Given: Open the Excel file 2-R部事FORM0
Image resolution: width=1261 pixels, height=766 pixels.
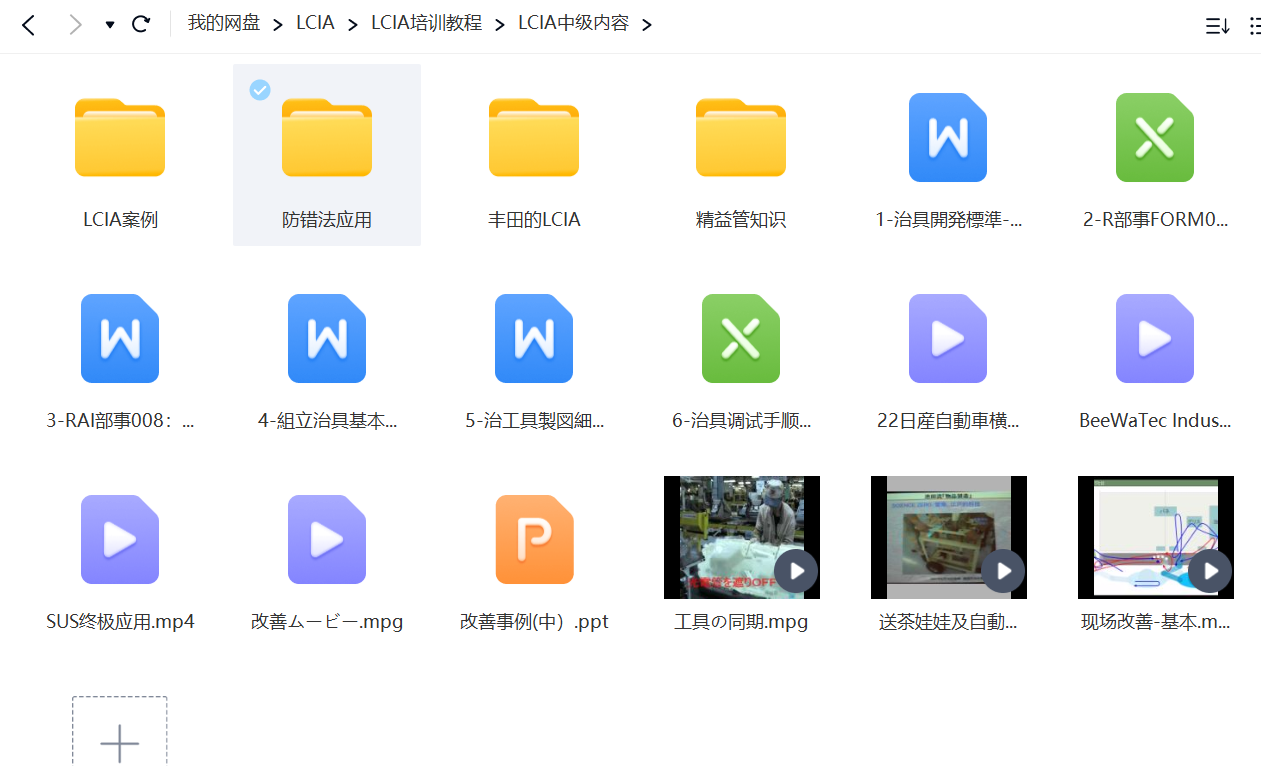Looking at the screenshot, I should tap(1154, 138).
